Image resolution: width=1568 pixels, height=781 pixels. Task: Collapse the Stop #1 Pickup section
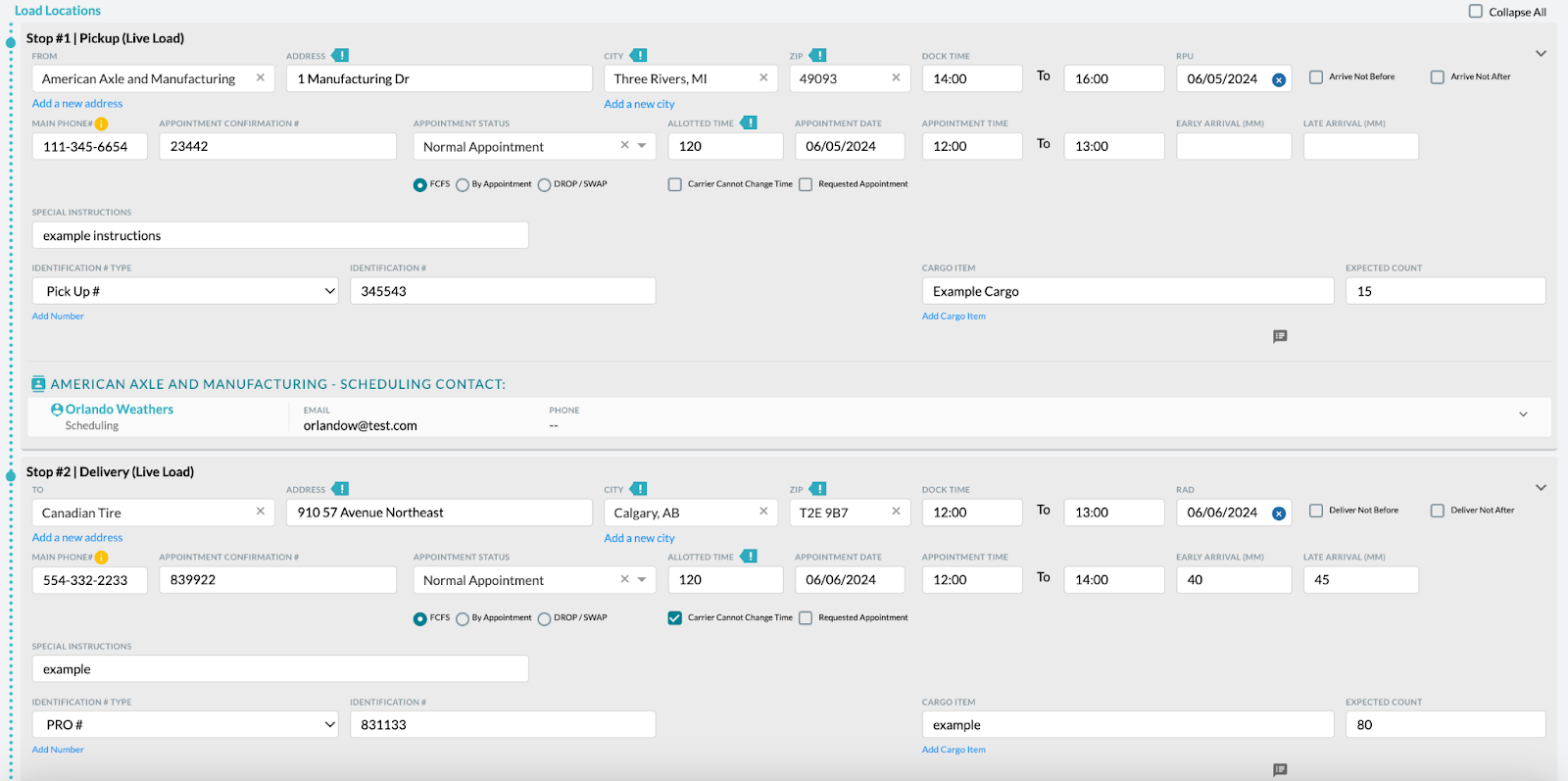tap(1541, 54)
